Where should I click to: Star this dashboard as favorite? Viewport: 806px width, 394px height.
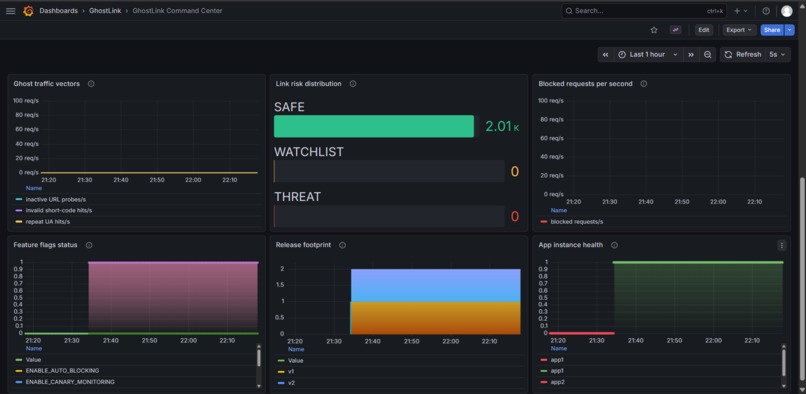click(x=654, y=30)
